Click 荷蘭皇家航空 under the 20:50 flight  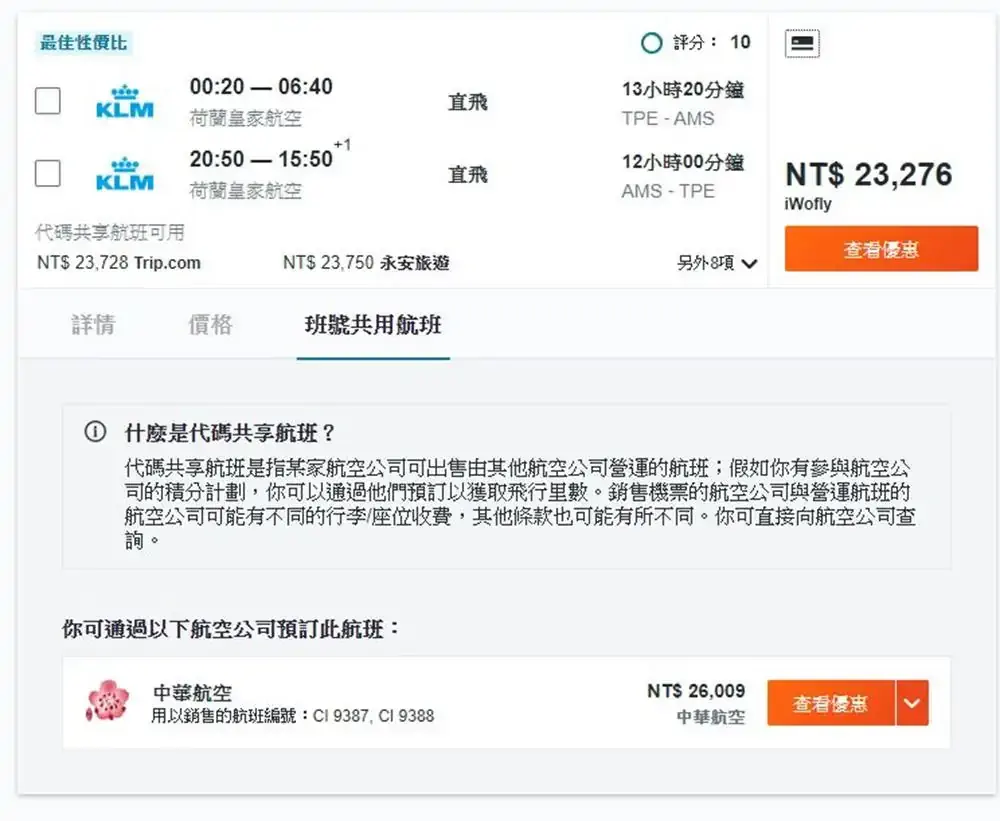pos(246,191)
